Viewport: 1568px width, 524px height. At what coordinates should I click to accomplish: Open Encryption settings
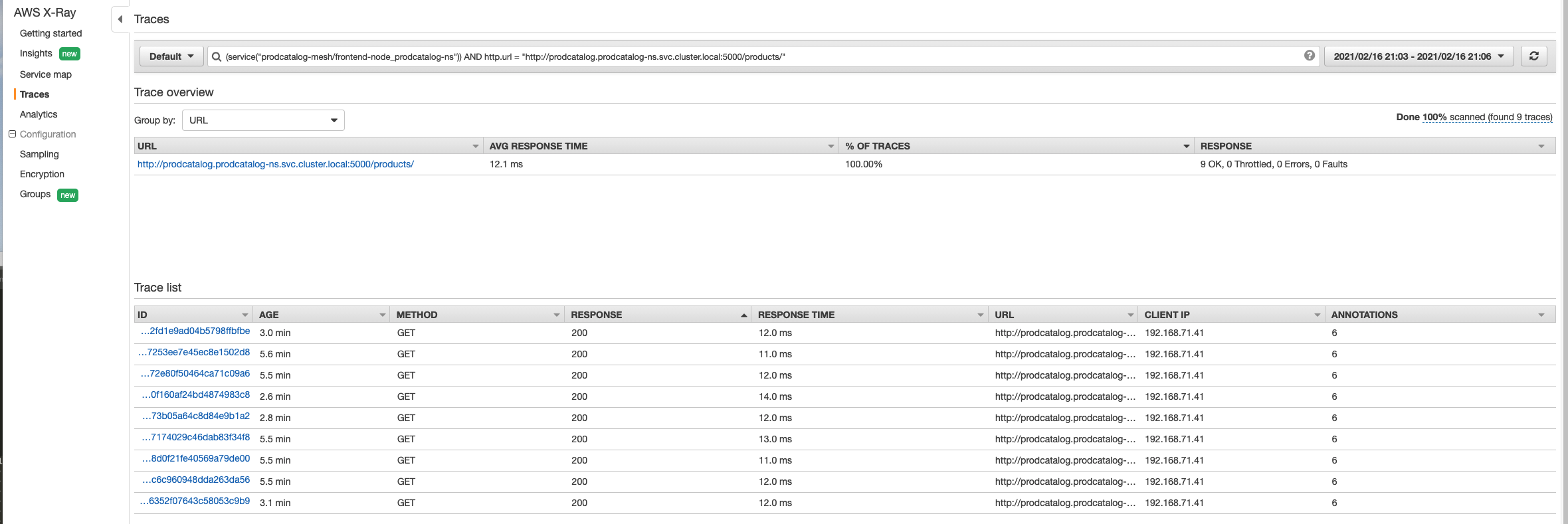pos(42,174)
